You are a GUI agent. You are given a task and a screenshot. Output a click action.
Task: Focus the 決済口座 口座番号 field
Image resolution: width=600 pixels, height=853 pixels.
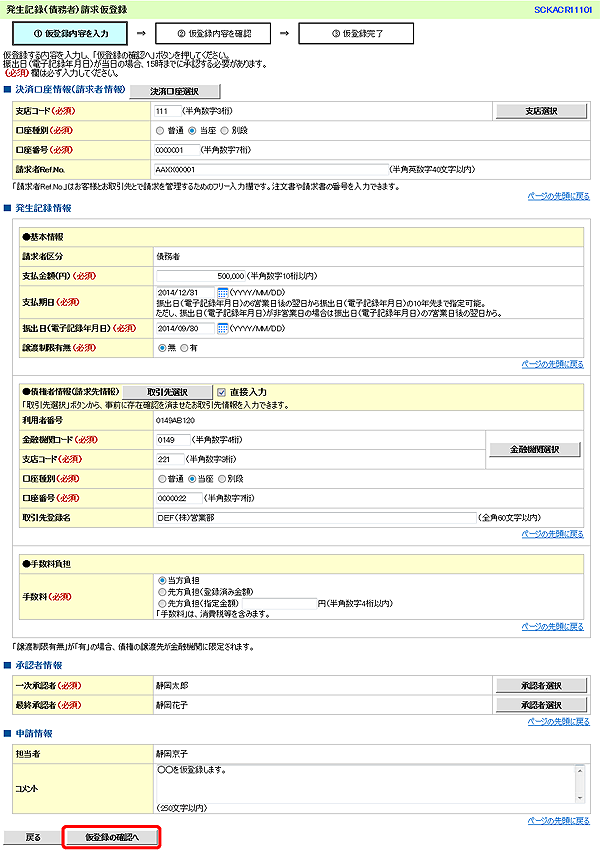(x=177, y=150)
